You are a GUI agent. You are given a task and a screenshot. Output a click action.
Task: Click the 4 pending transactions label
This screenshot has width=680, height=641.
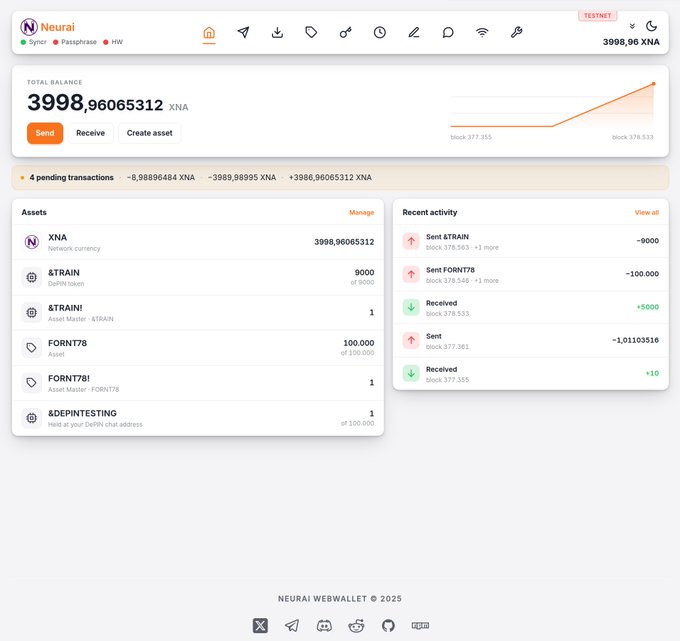(x=72, y=177)
